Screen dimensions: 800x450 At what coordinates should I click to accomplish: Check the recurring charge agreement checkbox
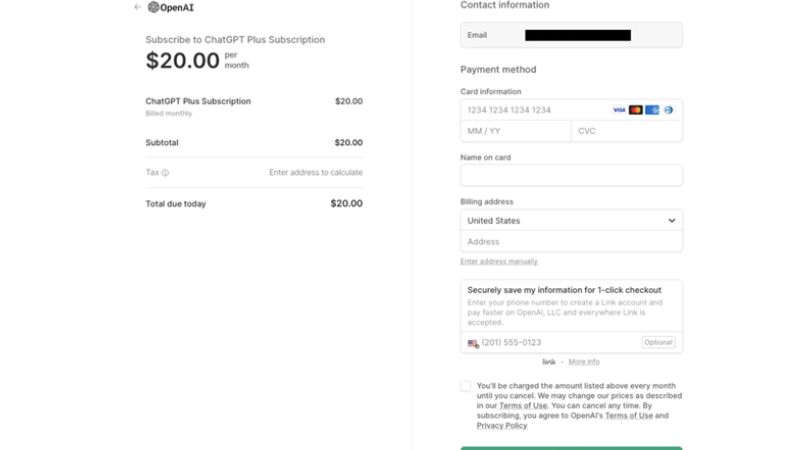coord(466,386)
